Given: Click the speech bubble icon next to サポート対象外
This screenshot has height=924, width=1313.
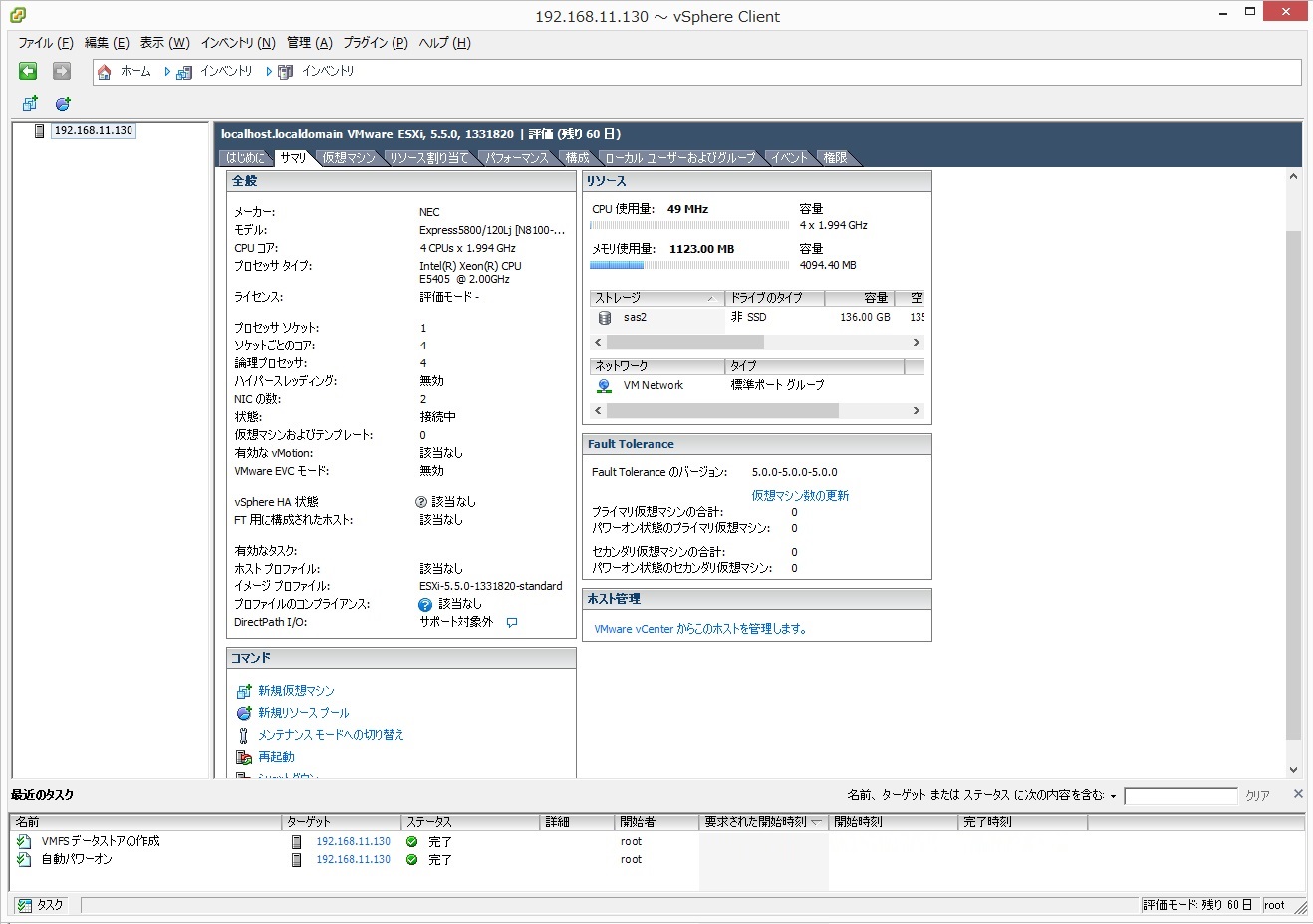Looking at the screenshot, I should (512, 623).
